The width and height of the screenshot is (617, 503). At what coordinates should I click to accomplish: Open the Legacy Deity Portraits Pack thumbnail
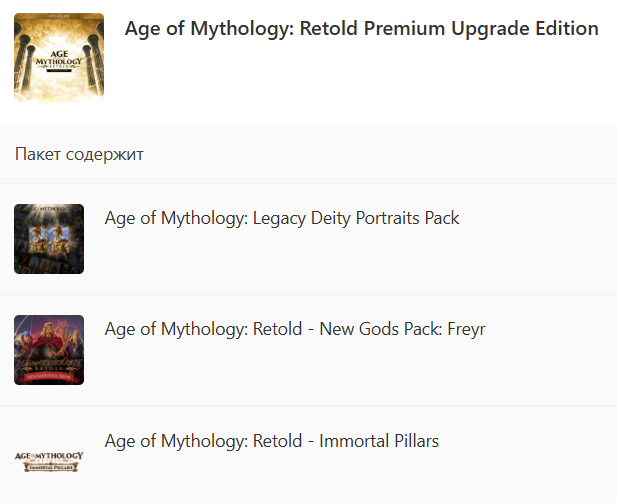tap(49, 239)
